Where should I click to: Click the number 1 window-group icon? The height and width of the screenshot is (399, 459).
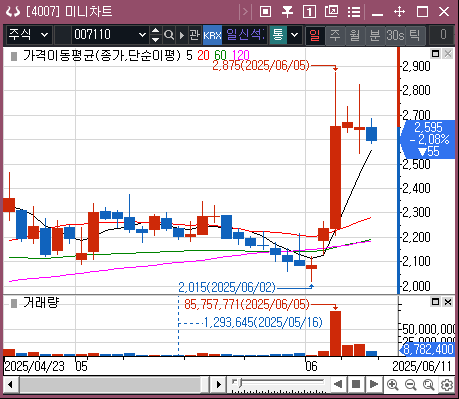pos(309,12)
